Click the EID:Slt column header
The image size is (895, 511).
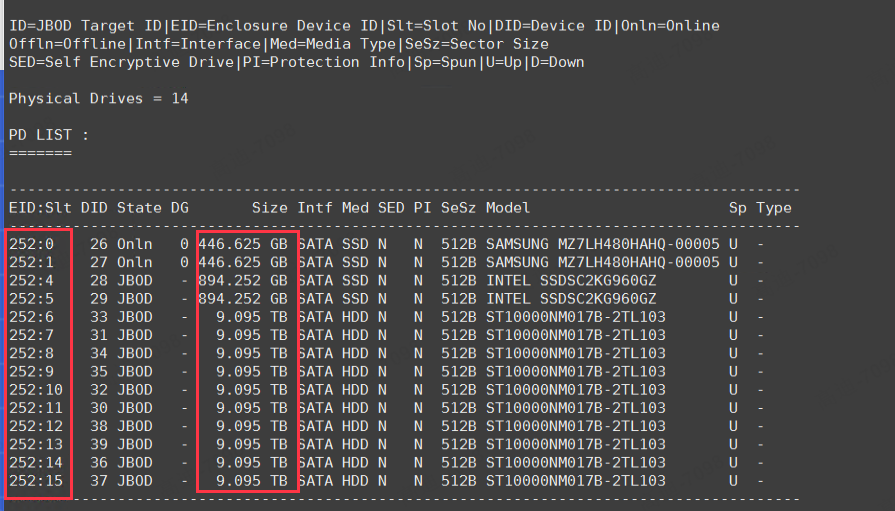coord(40,208)
